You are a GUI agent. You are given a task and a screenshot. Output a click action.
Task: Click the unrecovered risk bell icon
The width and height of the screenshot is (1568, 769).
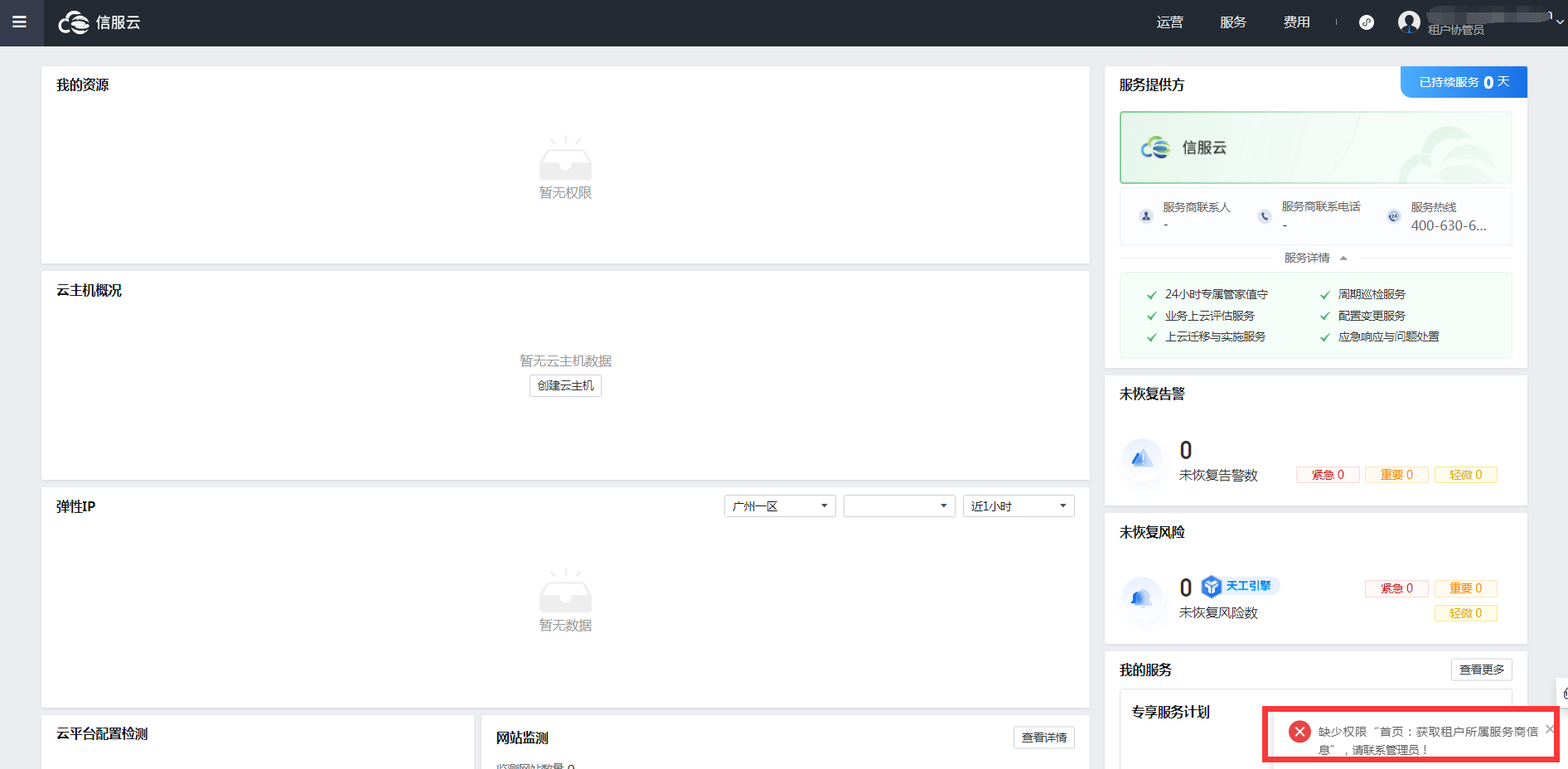click(x=1142, y=597)
